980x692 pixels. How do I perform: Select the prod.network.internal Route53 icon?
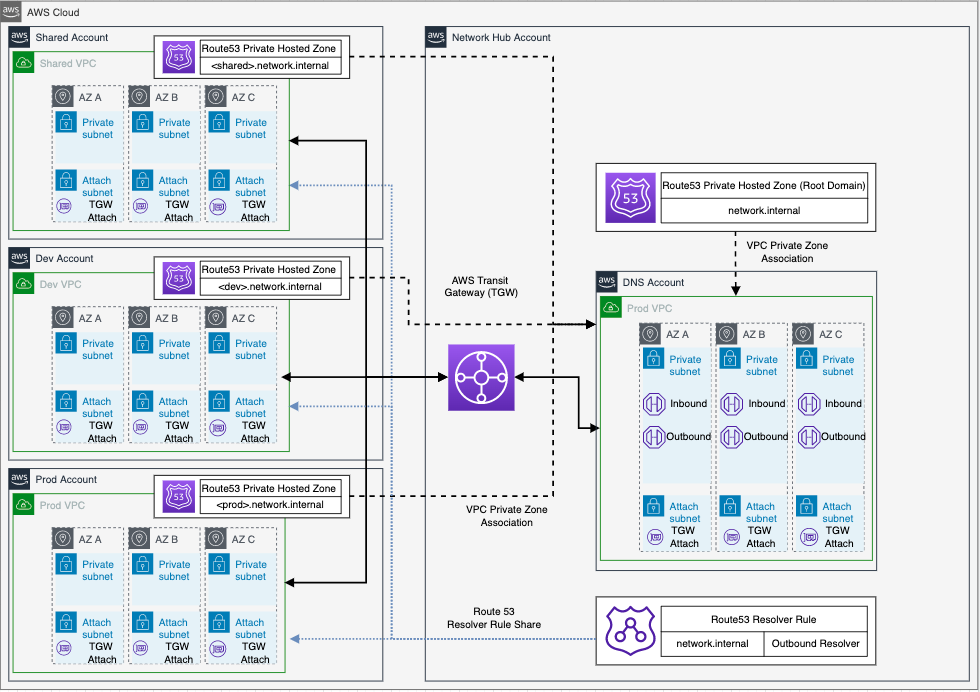(179, 496)
